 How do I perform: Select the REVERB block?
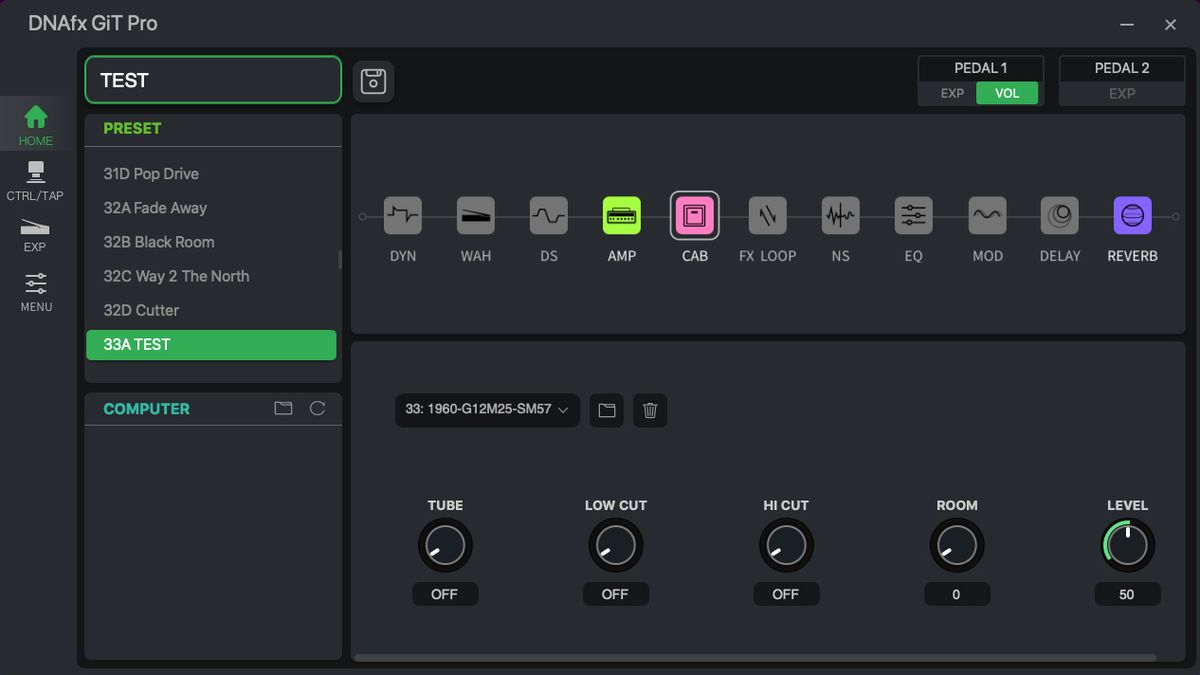(1133, 215)
